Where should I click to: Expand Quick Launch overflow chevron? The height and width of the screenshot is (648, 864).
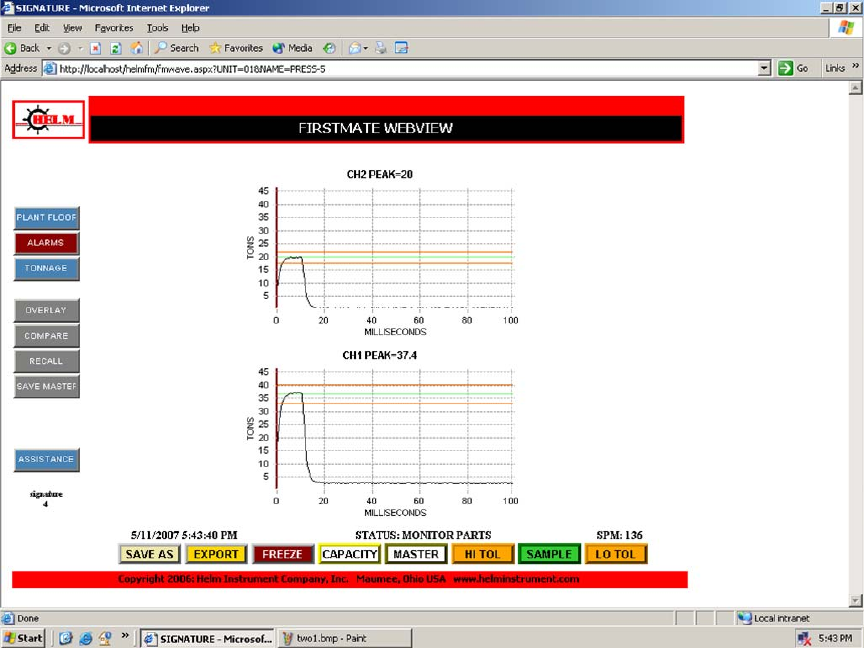[125, 635]
